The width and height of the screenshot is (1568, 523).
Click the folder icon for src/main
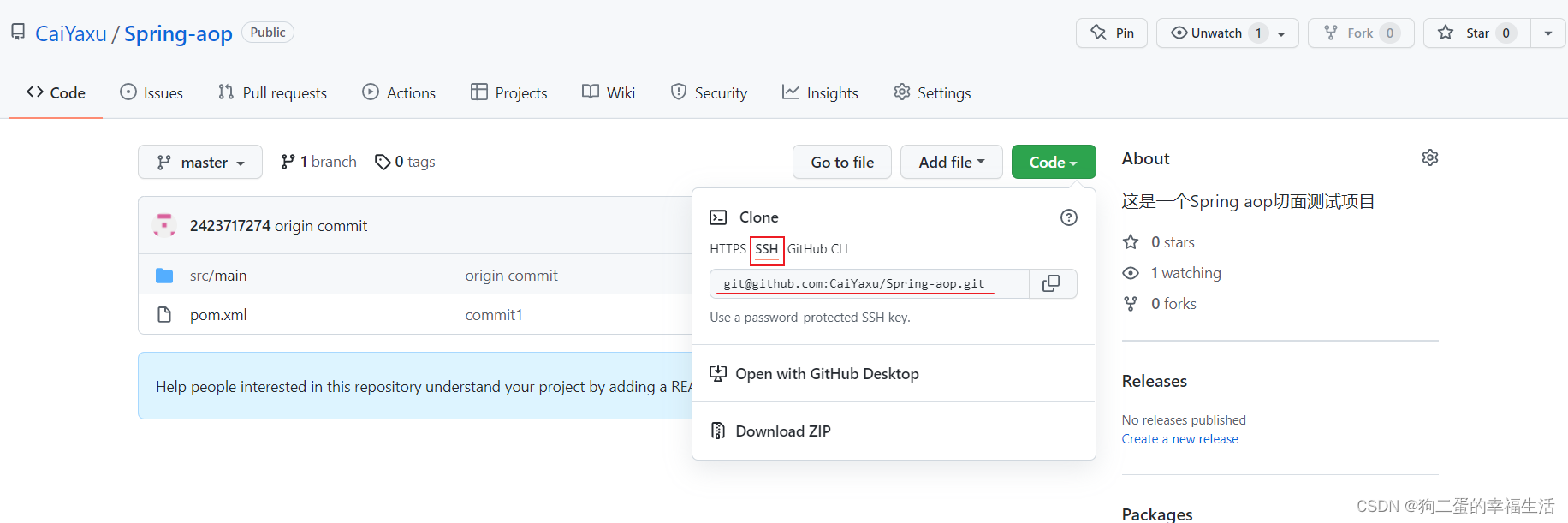tap(164, 276)
